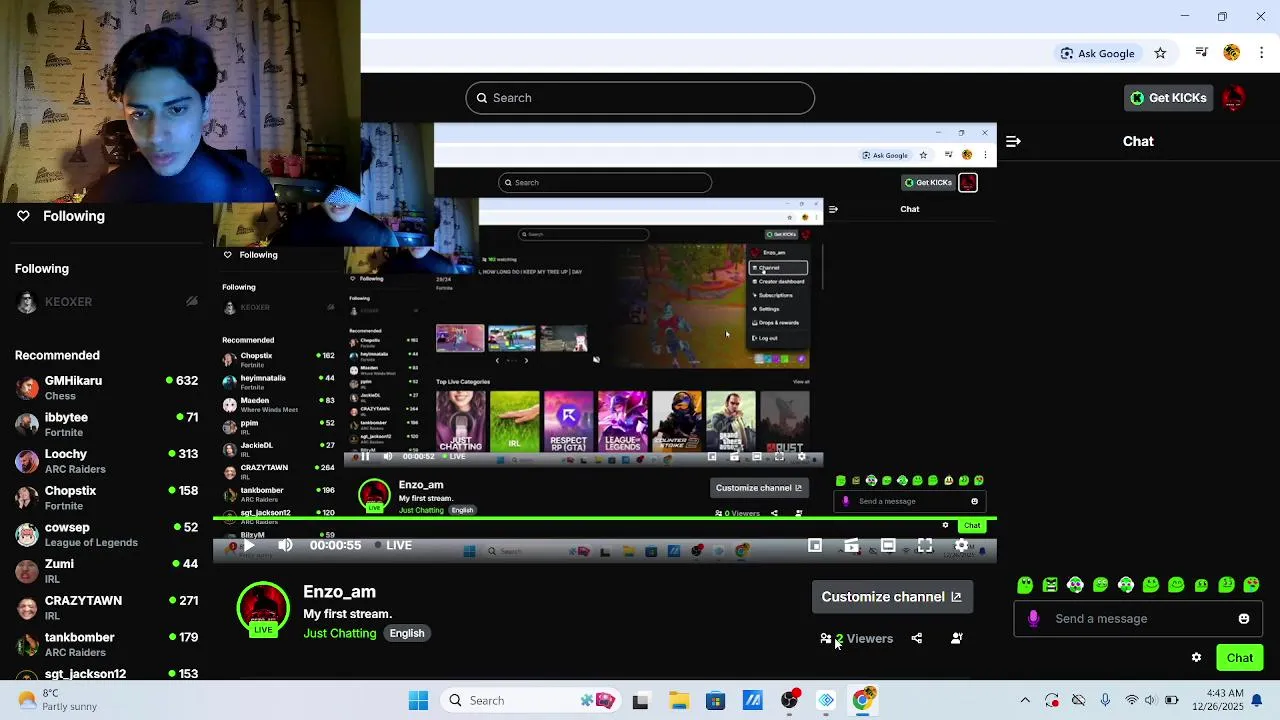This screenshot has width=1280, height=720.
Task: Open Task View on the taskbar
Action: coord(640,701)
